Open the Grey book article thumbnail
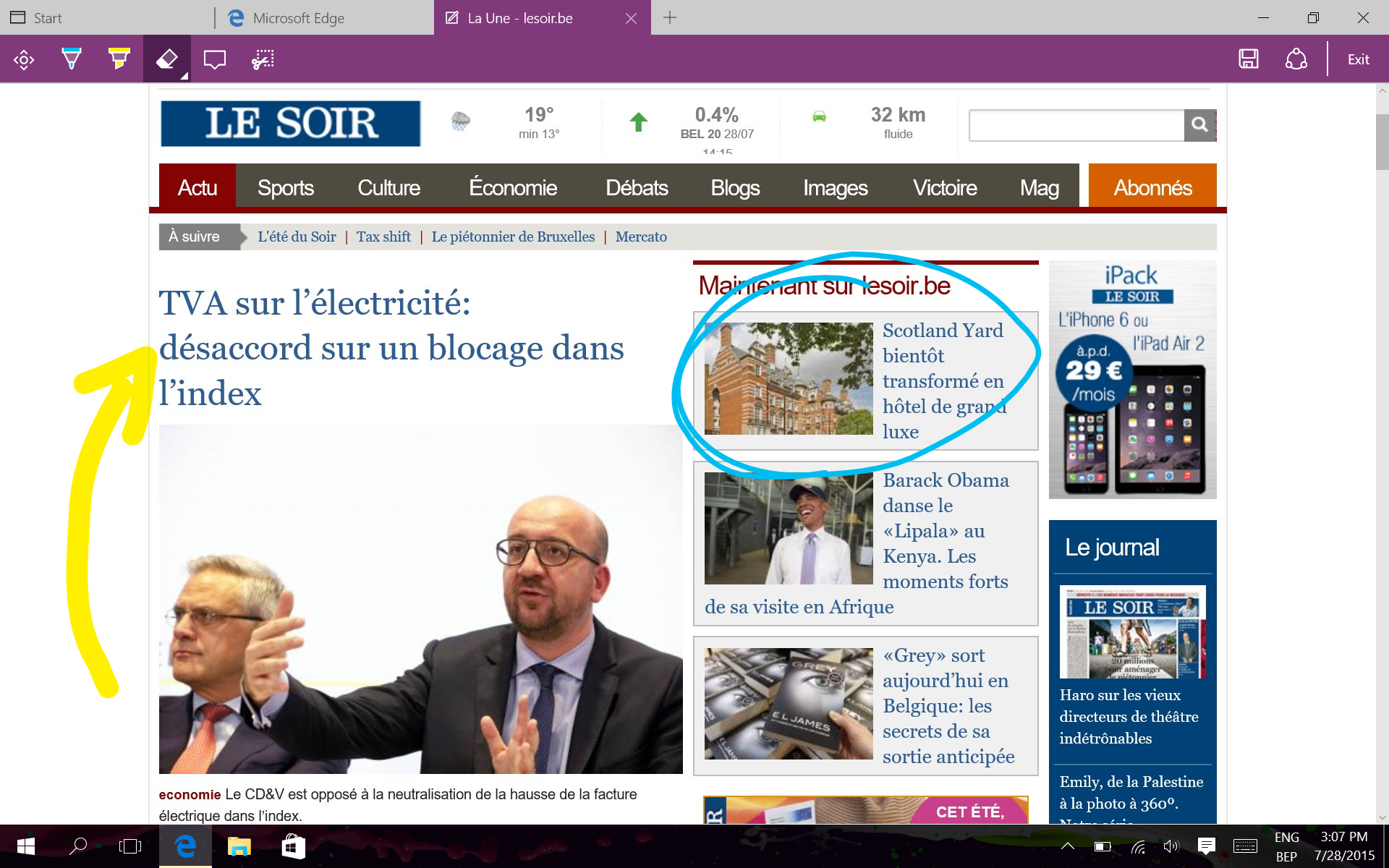This screenshot has height=868, width=1389. pos(789,704)
